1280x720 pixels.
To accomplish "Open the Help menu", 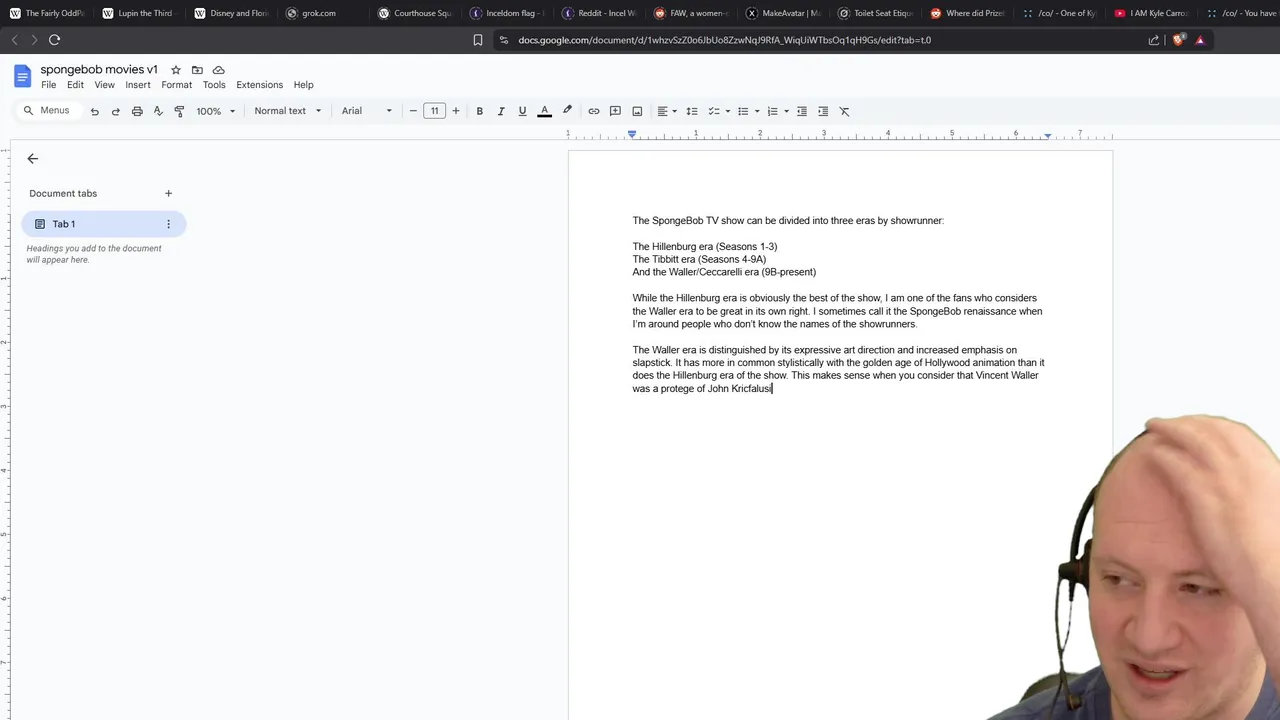I will click(x=303, y=85).
